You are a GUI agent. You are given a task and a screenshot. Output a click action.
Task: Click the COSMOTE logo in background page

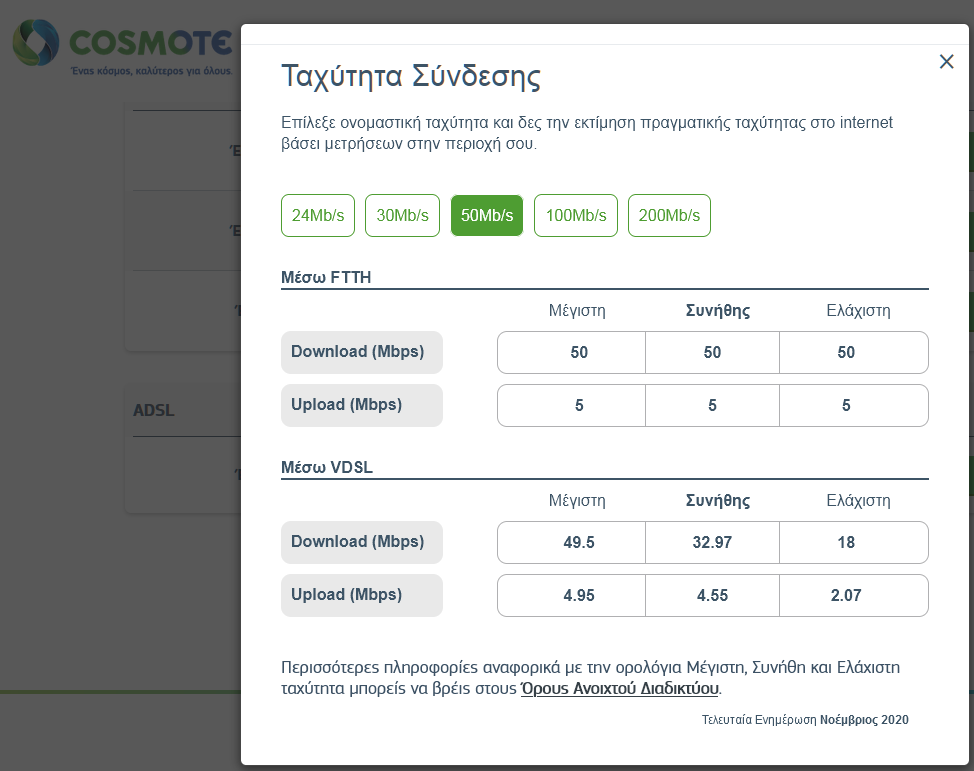(122, 47)
